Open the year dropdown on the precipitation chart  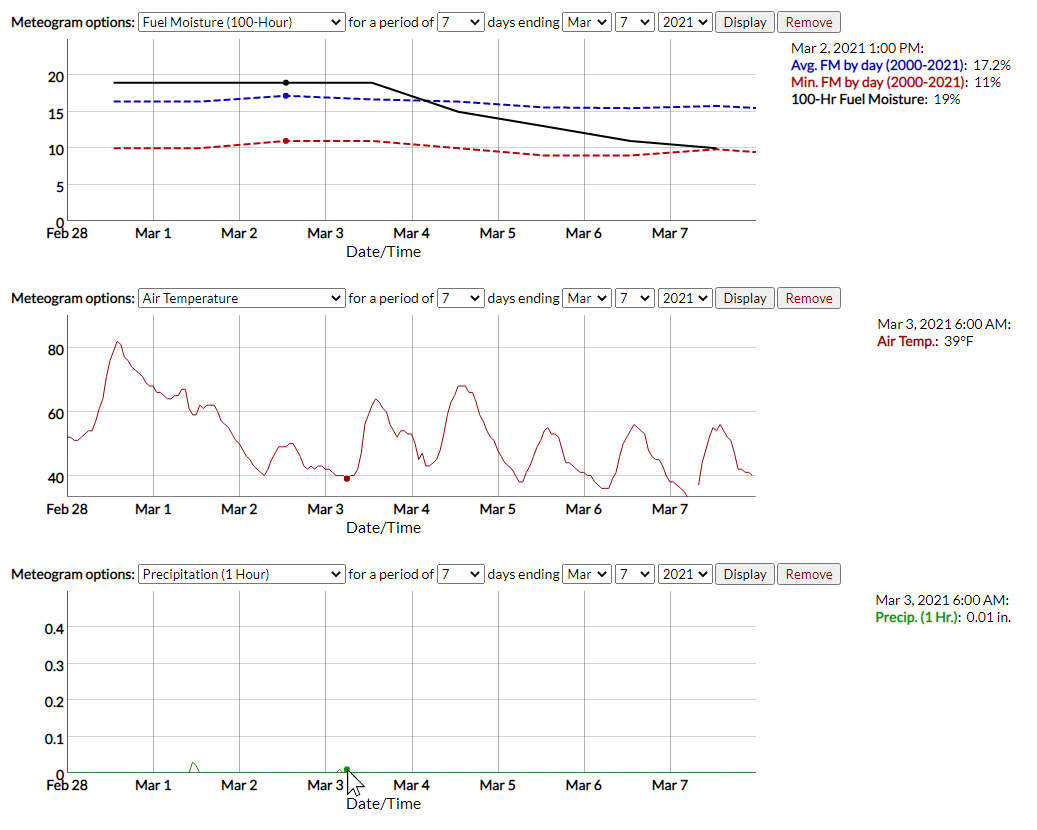pos(685,574)
